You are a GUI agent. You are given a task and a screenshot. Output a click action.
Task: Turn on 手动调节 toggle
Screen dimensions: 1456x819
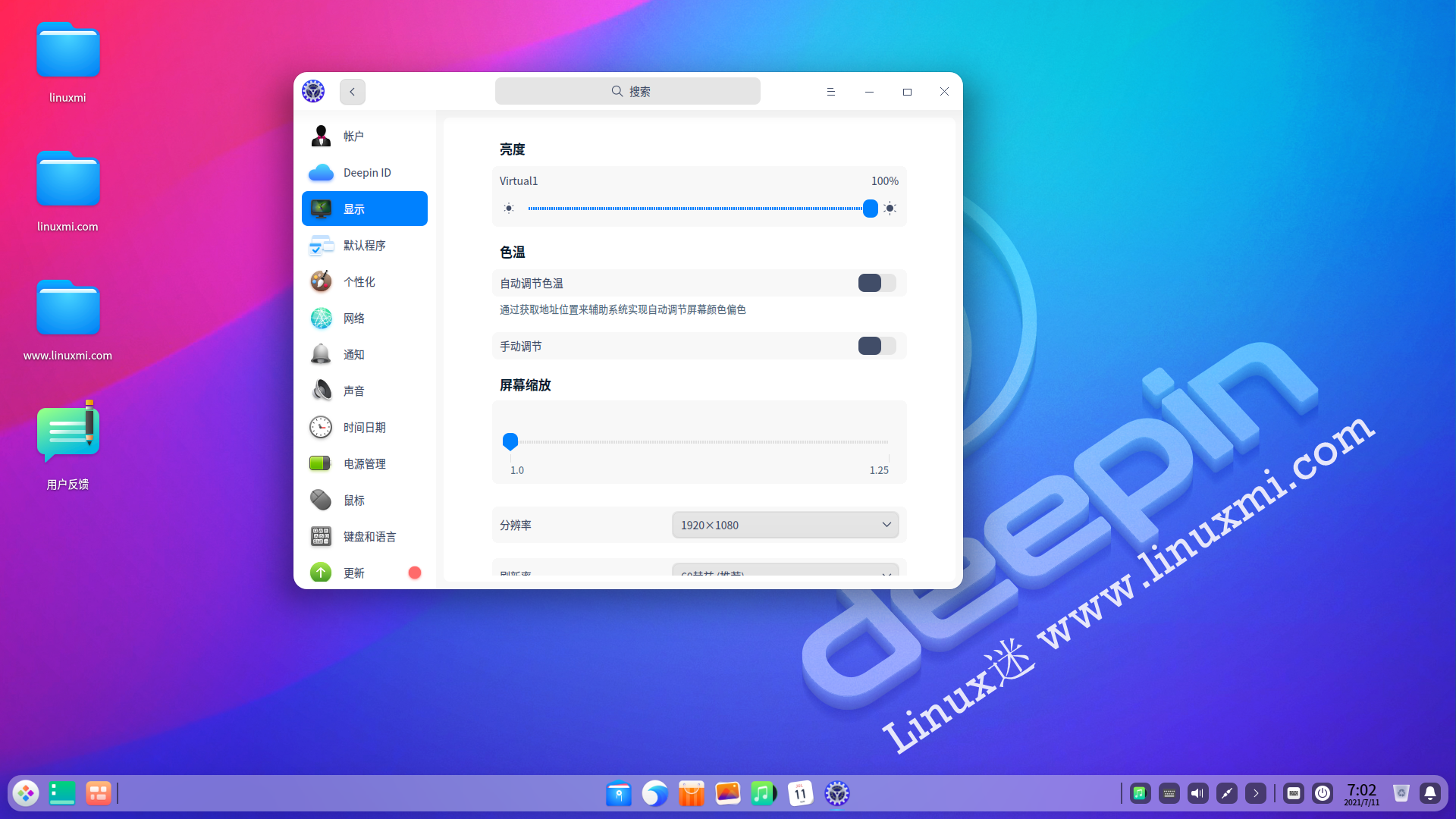click(877, 346)
